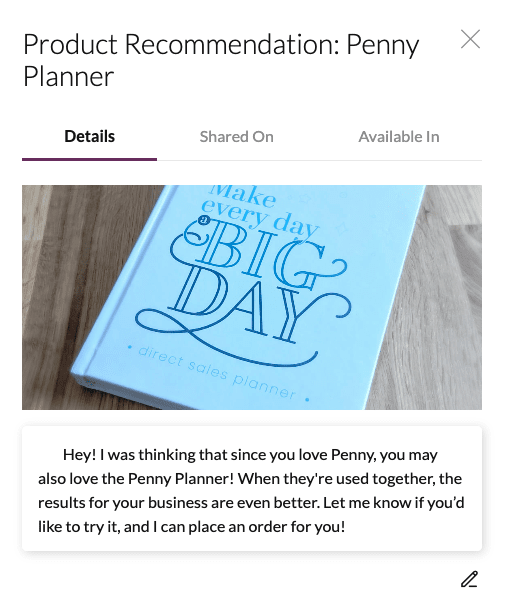Open the Available In tab
507x606 pixels.
[399, 137]
